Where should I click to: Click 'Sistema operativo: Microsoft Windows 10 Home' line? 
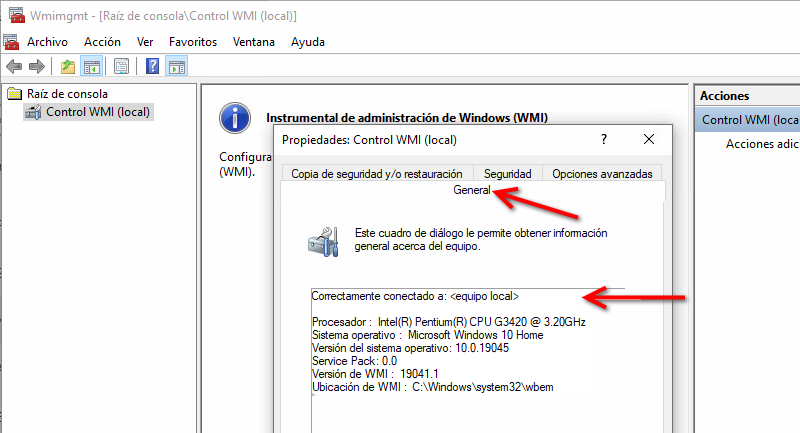pos(428,335)
